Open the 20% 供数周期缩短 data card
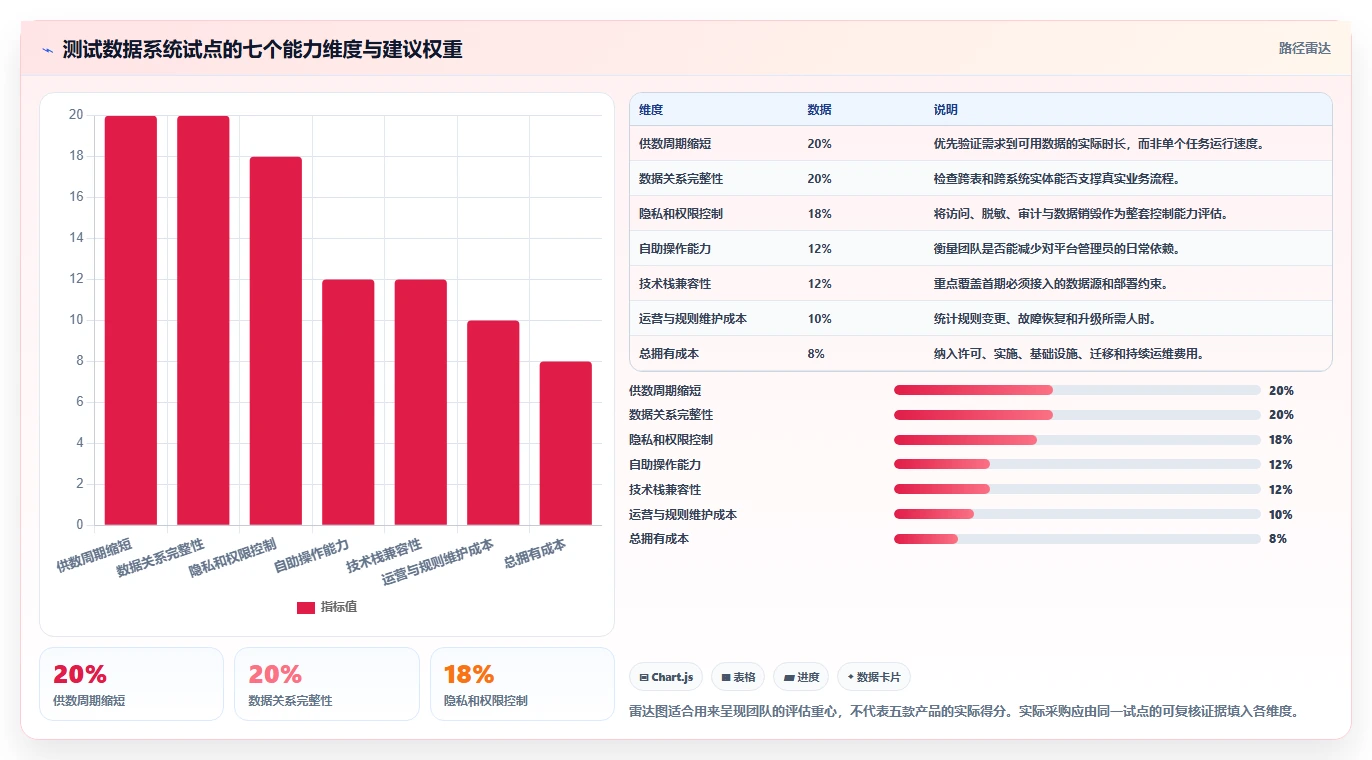The width and height of the screenshot is (1372, 760). 131,684
